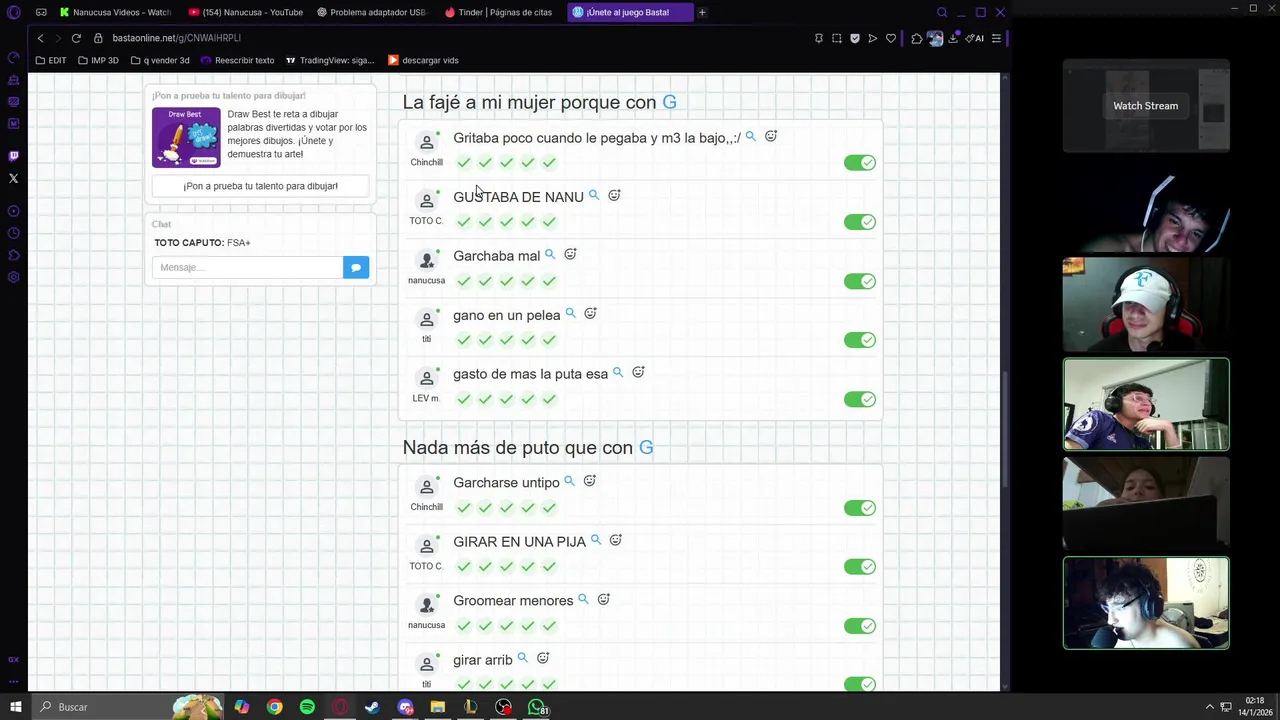Open Twitch in the Opera GX sidebar
The height and width of the screenshot is (720, 1280).
[x=13, y=156]
